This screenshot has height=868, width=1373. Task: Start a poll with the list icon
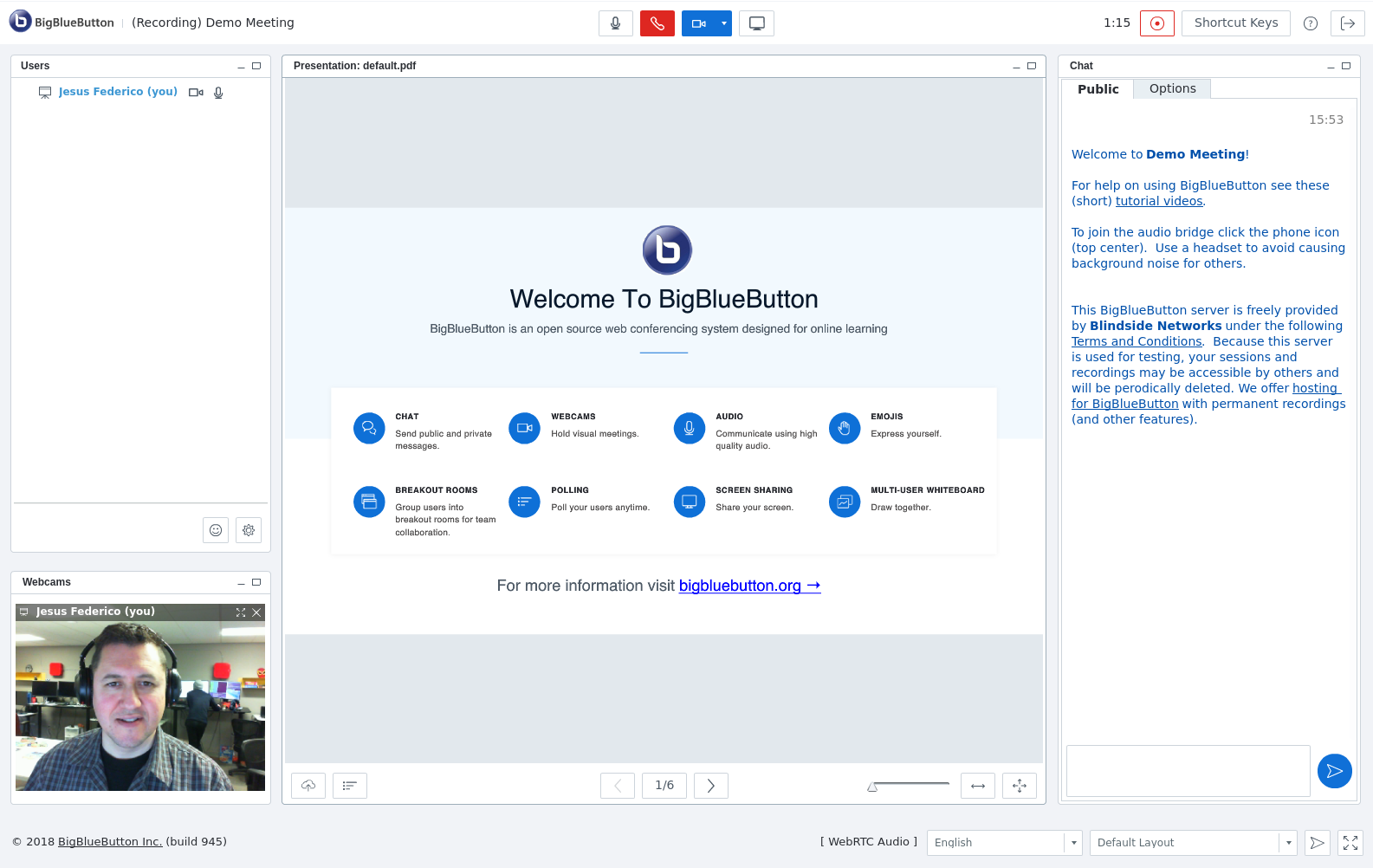click(350, 786)
